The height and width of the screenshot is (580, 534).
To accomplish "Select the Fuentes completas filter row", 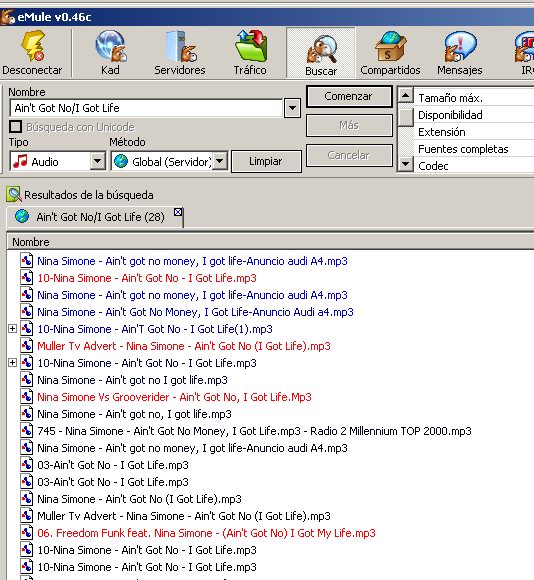I will coord(473,149).
